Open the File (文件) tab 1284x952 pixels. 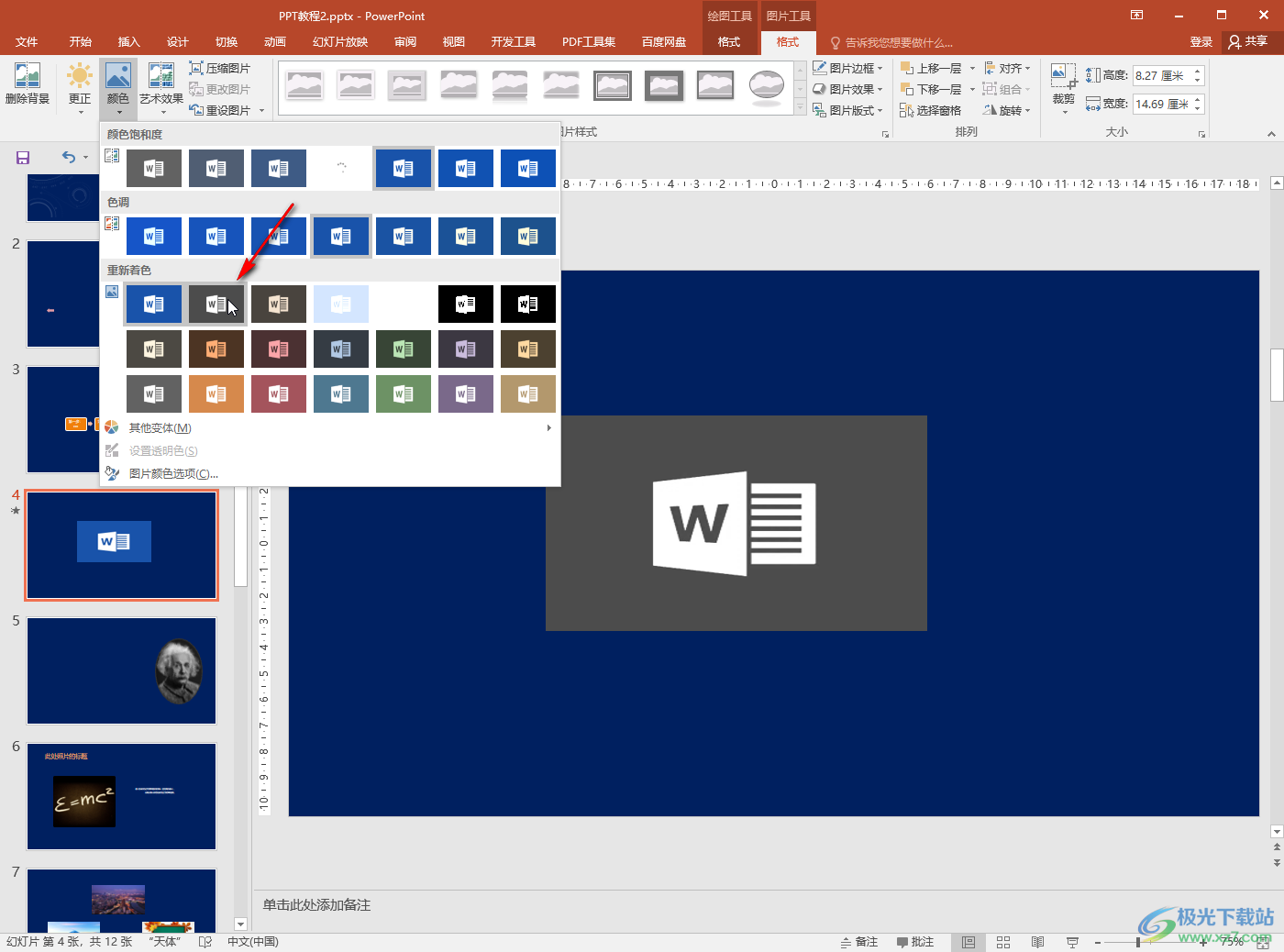(x=27, y=42)
